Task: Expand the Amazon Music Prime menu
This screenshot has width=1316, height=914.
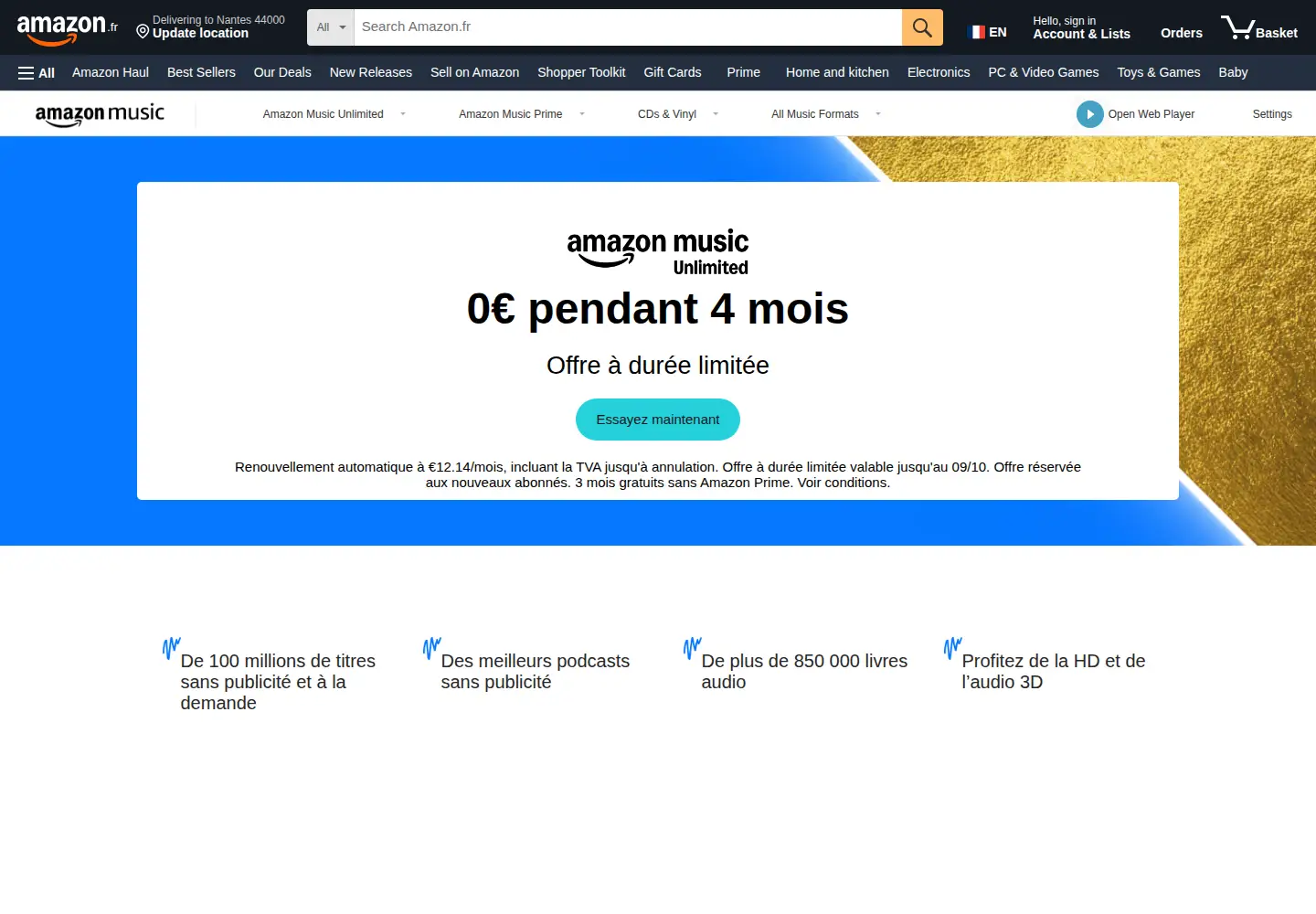Action: [x=522, y=114]
